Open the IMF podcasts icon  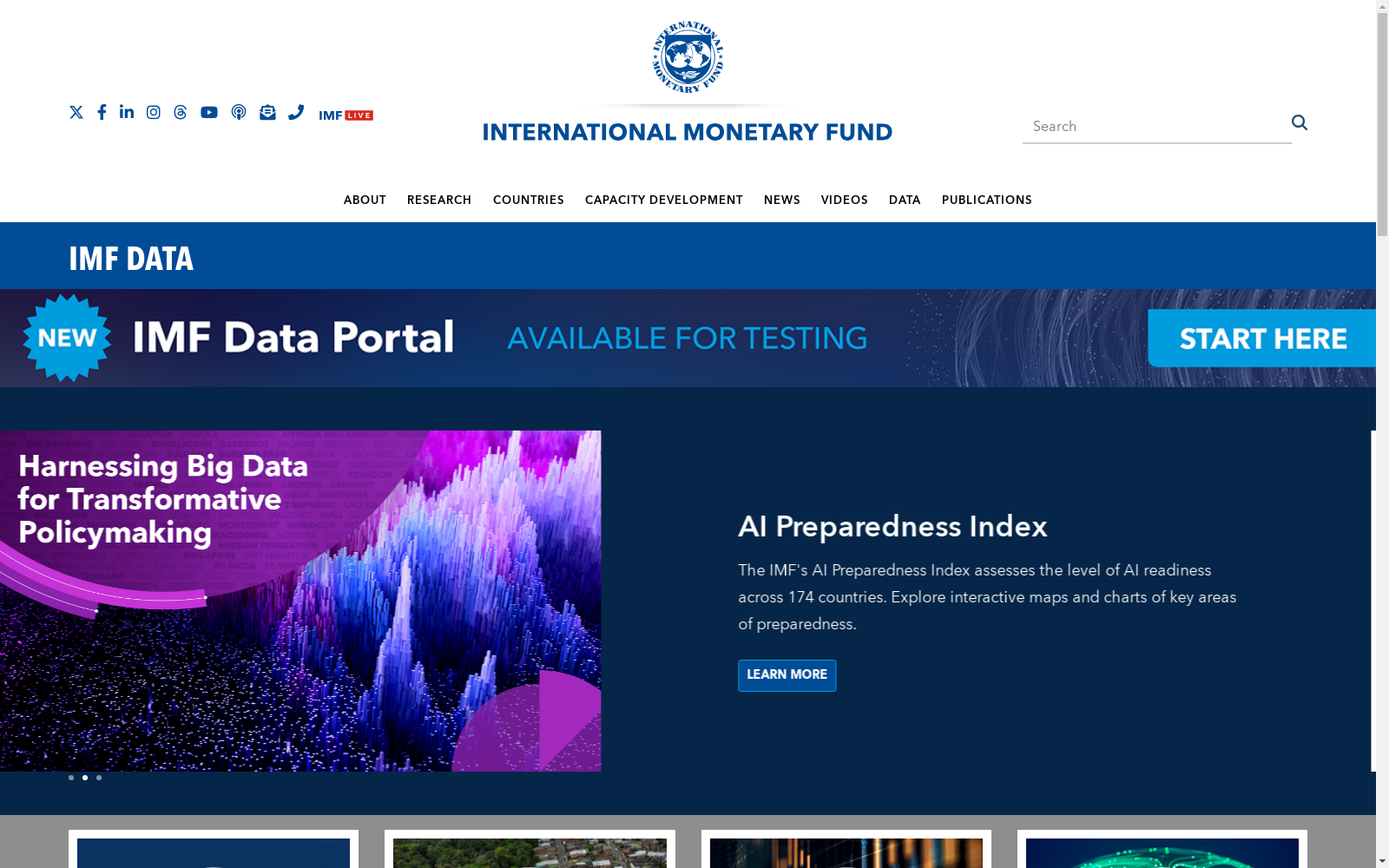(239, 112)
